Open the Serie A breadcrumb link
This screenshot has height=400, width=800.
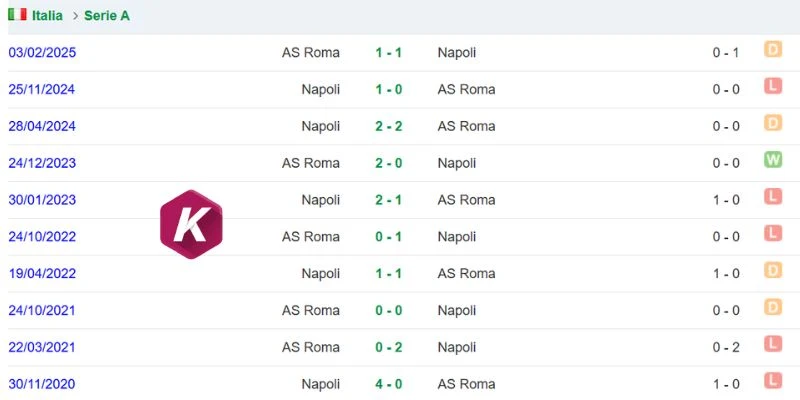pyautogui.click(x=107, y=16)
